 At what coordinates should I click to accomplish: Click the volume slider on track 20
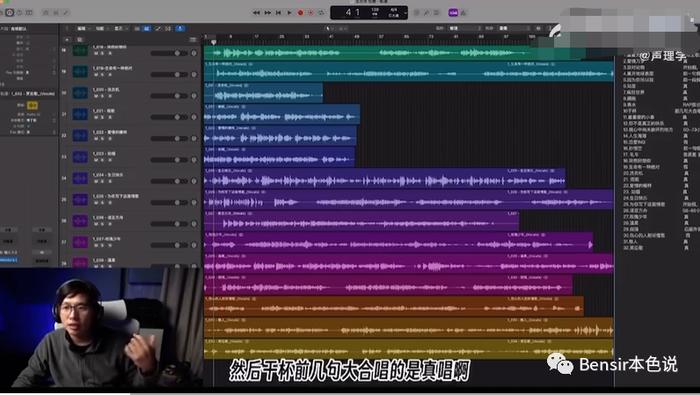[169, 96]
